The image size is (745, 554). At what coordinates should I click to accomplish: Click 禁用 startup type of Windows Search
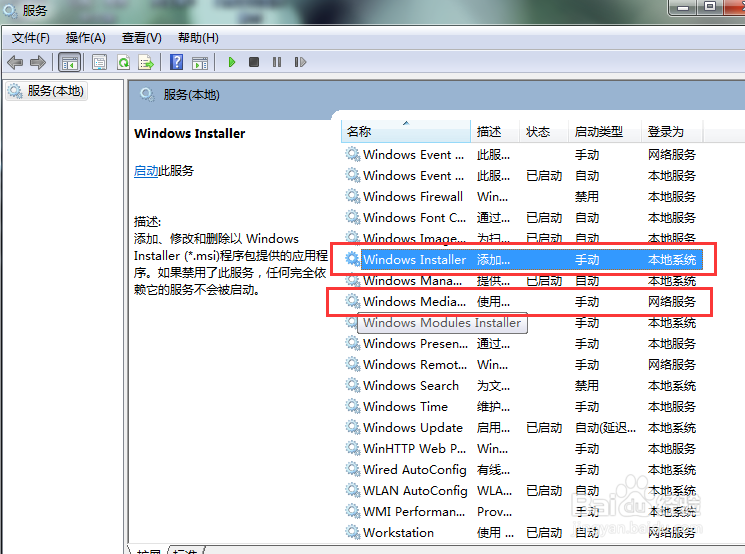(x=587, y=385)
